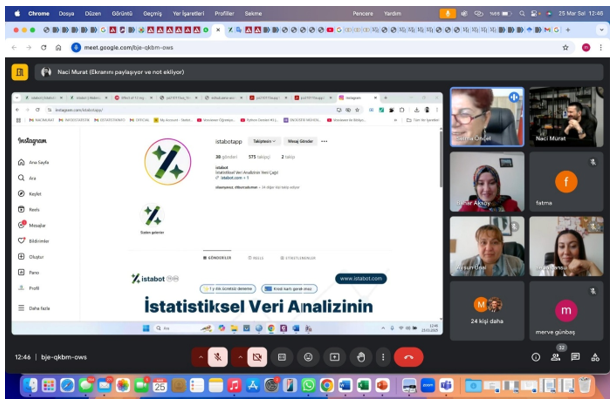The width and height of the screenshot is (612, 404).
Task: Leave the call with red hang-up button
Action: [408, 356]
